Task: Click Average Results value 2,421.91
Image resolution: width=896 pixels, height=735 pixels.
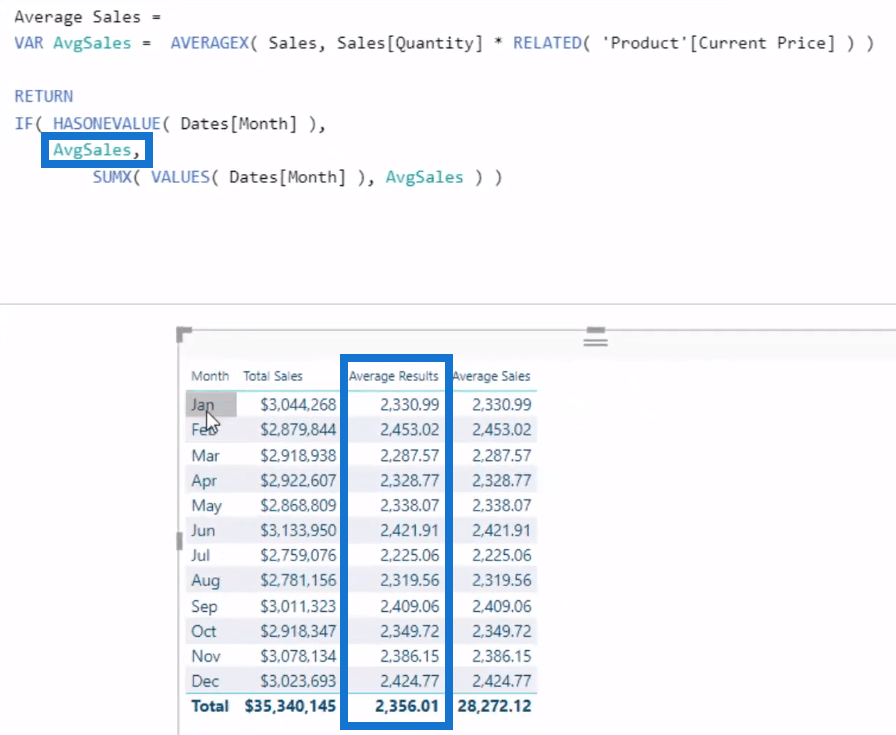Action: [x=410, y=530]
